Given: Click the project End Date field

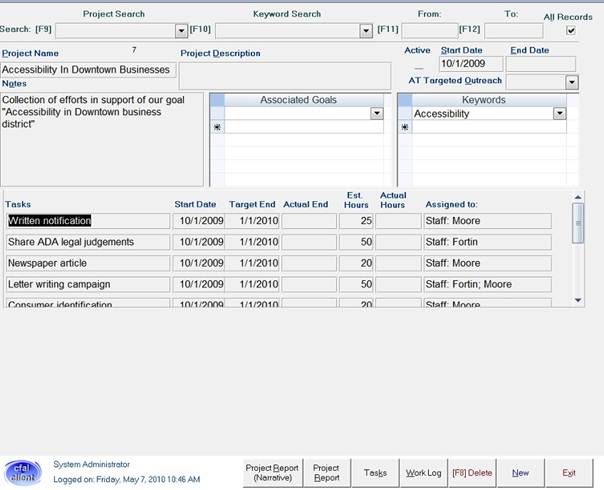Looking at the screenshot, I should [541, 64].
